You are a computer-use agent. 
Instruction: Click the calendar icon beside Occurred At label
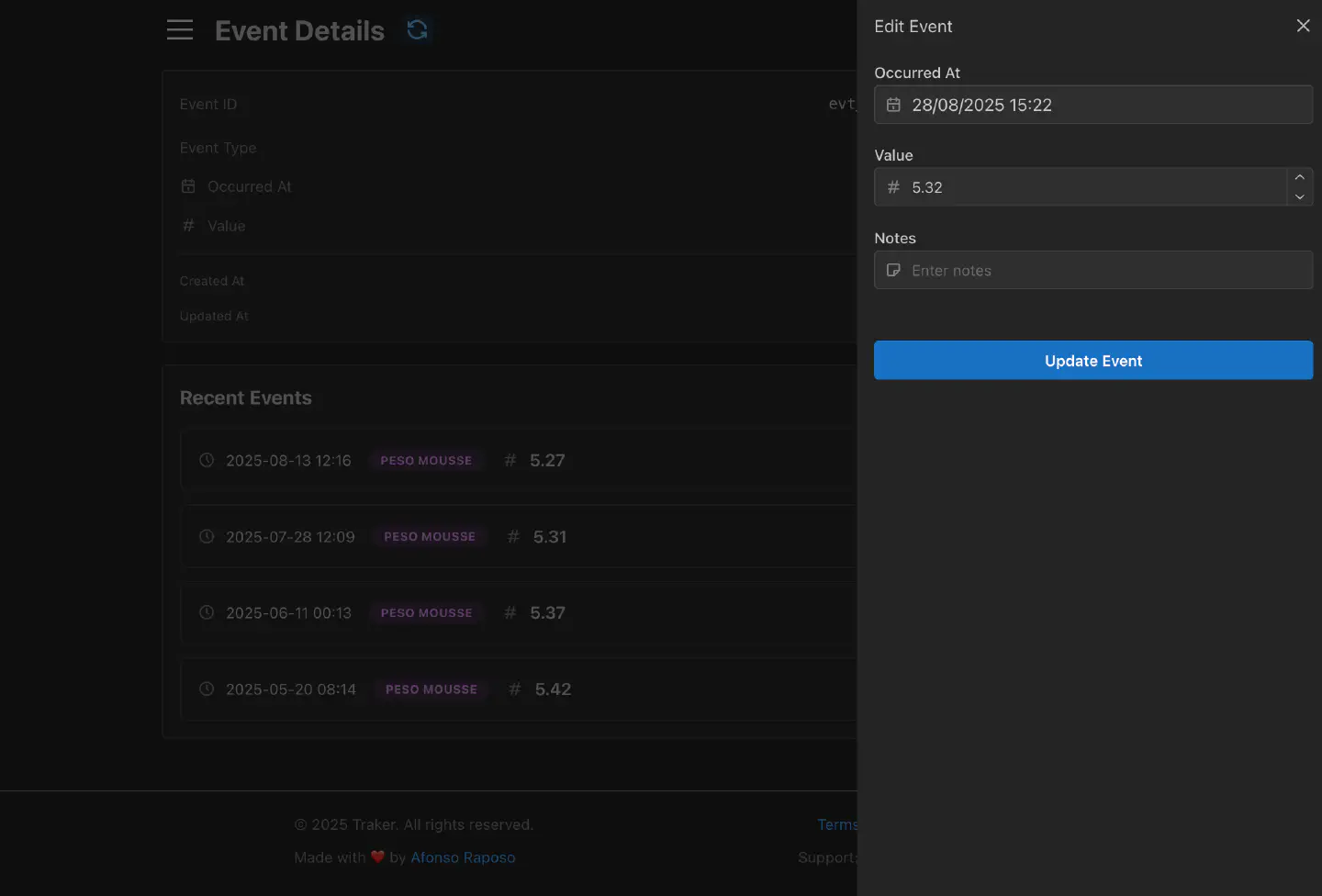[x=188, y=186]
